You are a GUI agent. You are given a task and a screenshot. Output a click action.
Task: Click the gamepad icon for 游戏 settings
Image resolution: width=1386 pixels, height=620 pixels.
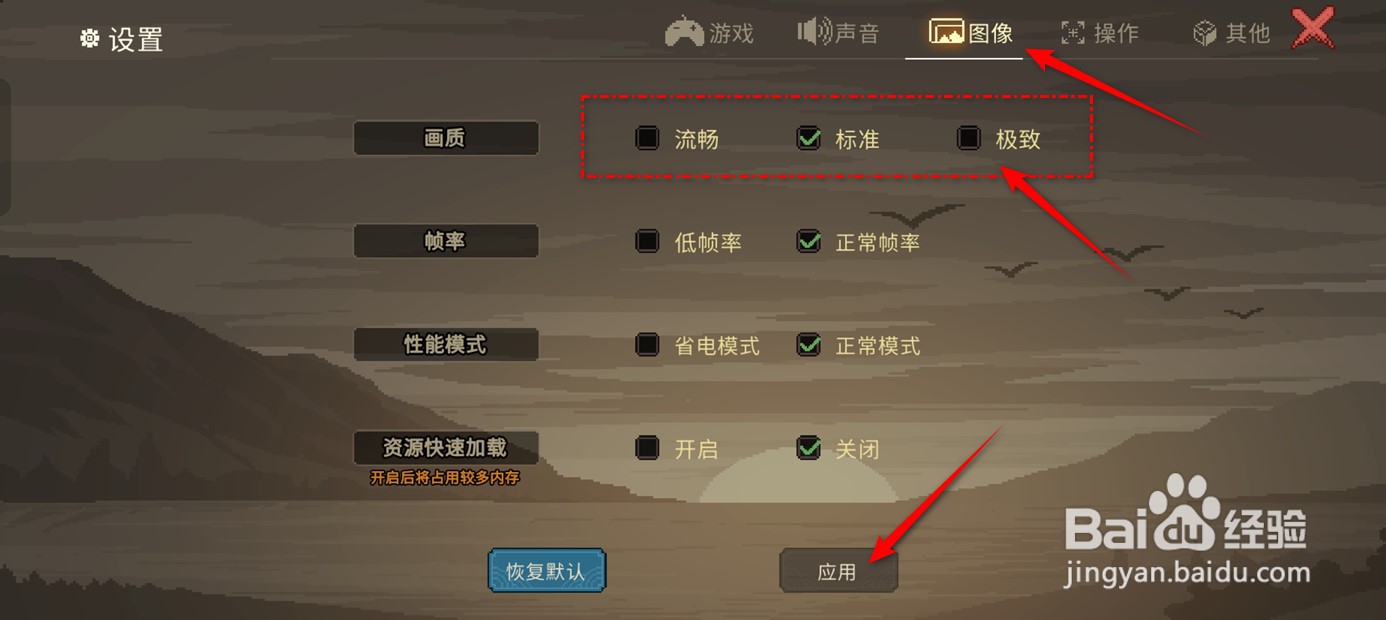pyautogui.click(x=684, y=33)
